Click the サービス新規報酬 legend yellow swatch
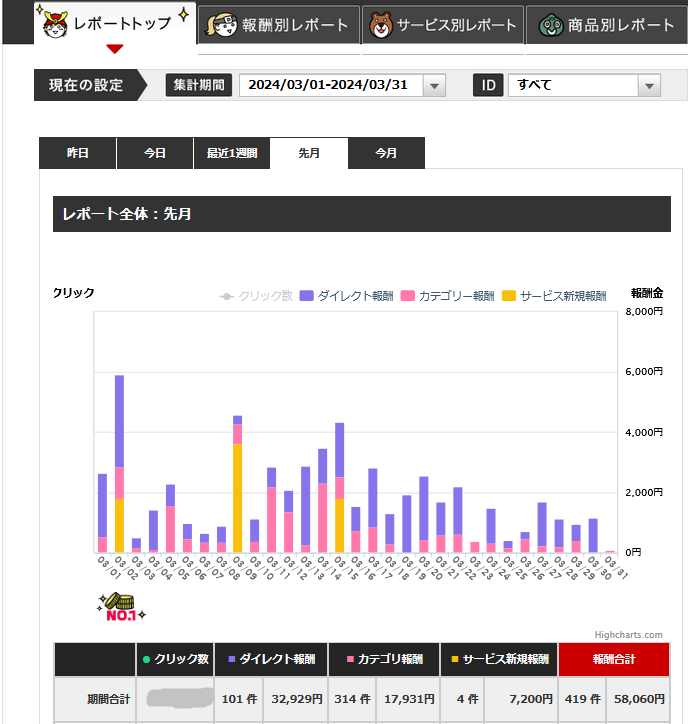Image resolution: width=688 pixels, height=724 pixels. (509, 296)
